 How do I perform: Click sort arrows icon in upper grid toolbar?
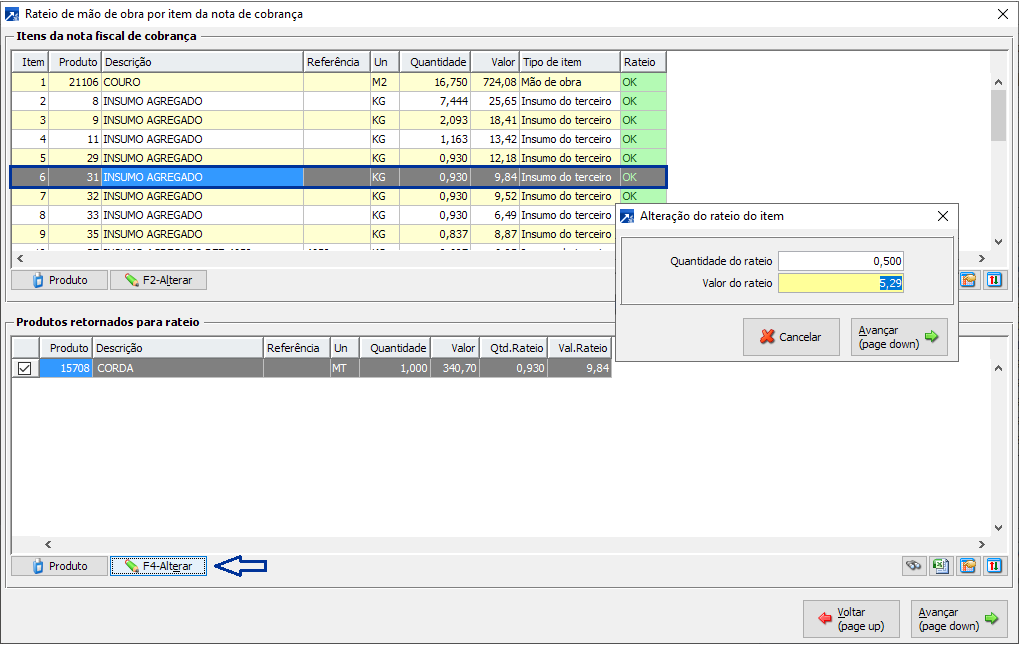994,280
